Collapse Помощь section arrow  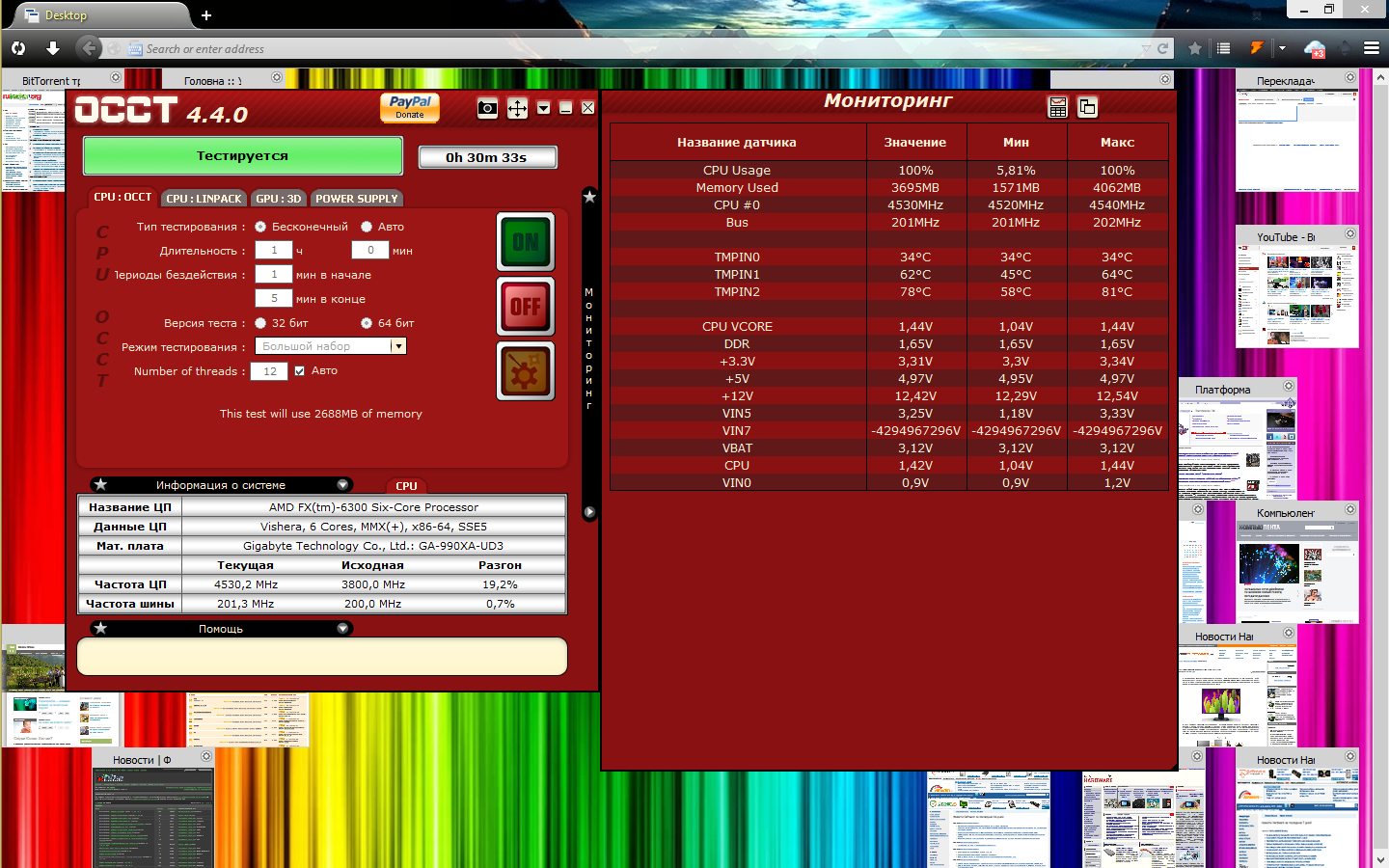pos(342,628)
